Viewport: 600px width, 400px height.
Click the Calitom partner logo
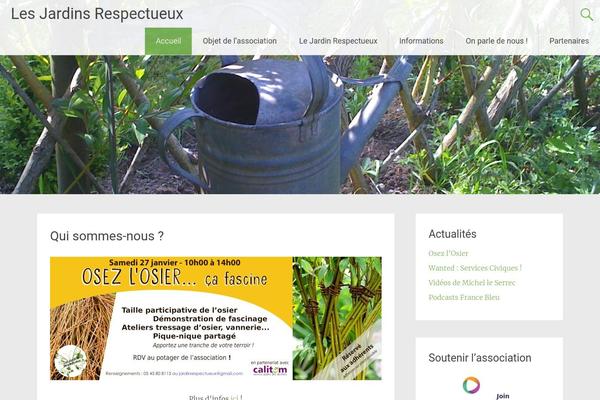point(270,368)
